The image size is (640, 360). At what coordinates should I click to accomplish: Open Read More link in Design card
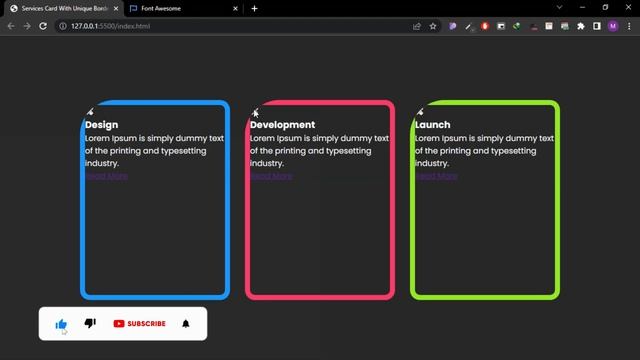pos(107,176)
